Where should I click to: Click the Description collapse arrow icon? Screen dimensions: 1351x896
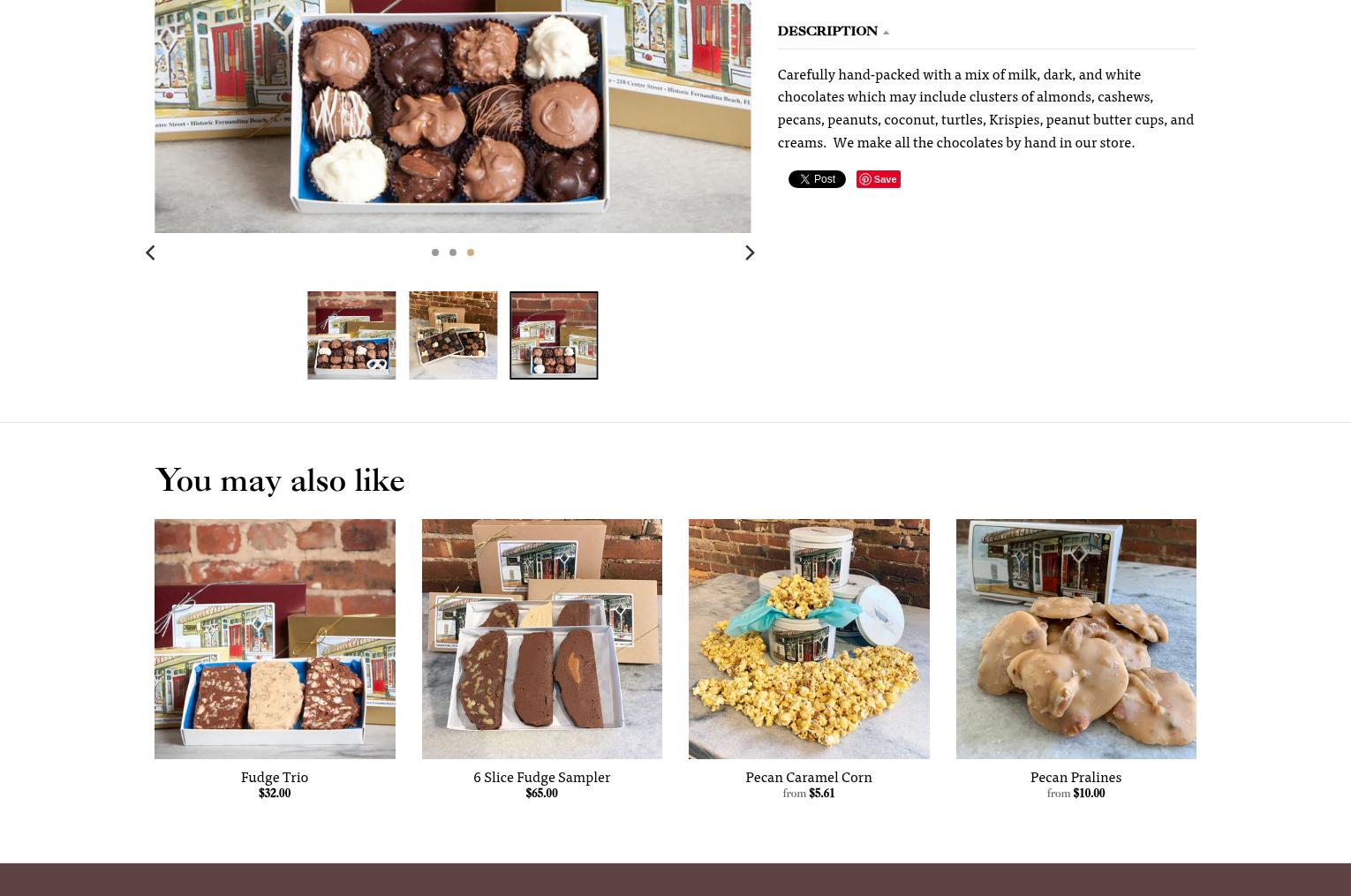click(x=886, y=33)
